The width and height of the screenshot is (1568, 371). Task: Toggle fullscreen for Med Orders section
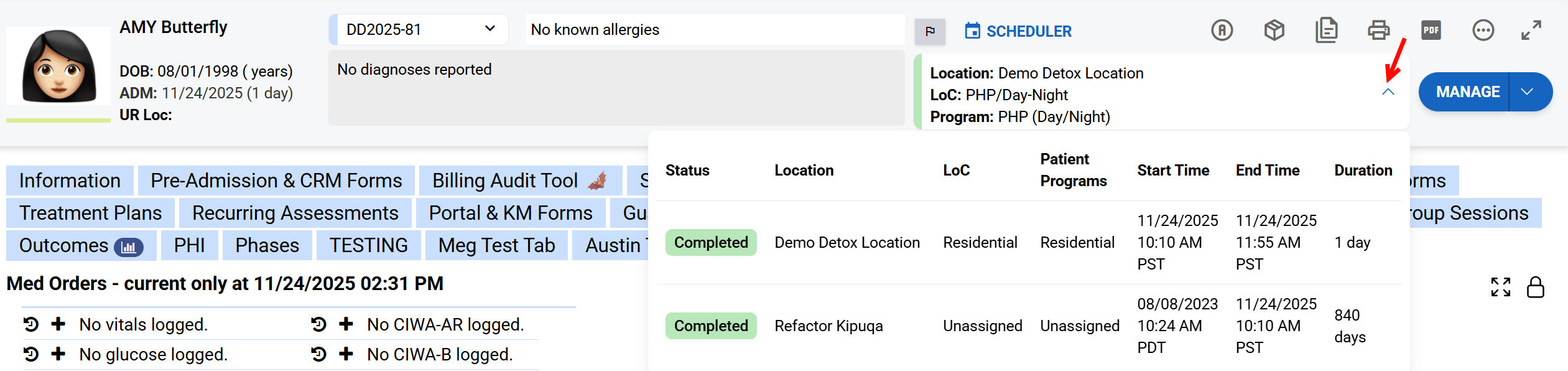point(1500,287)
